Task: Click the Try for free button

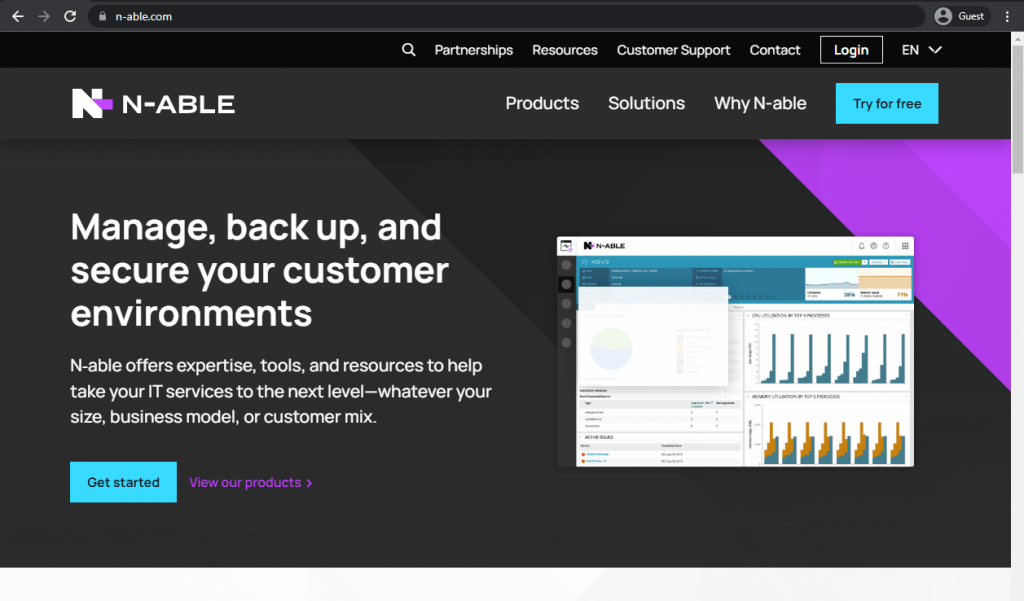Action: pos(887,103)
